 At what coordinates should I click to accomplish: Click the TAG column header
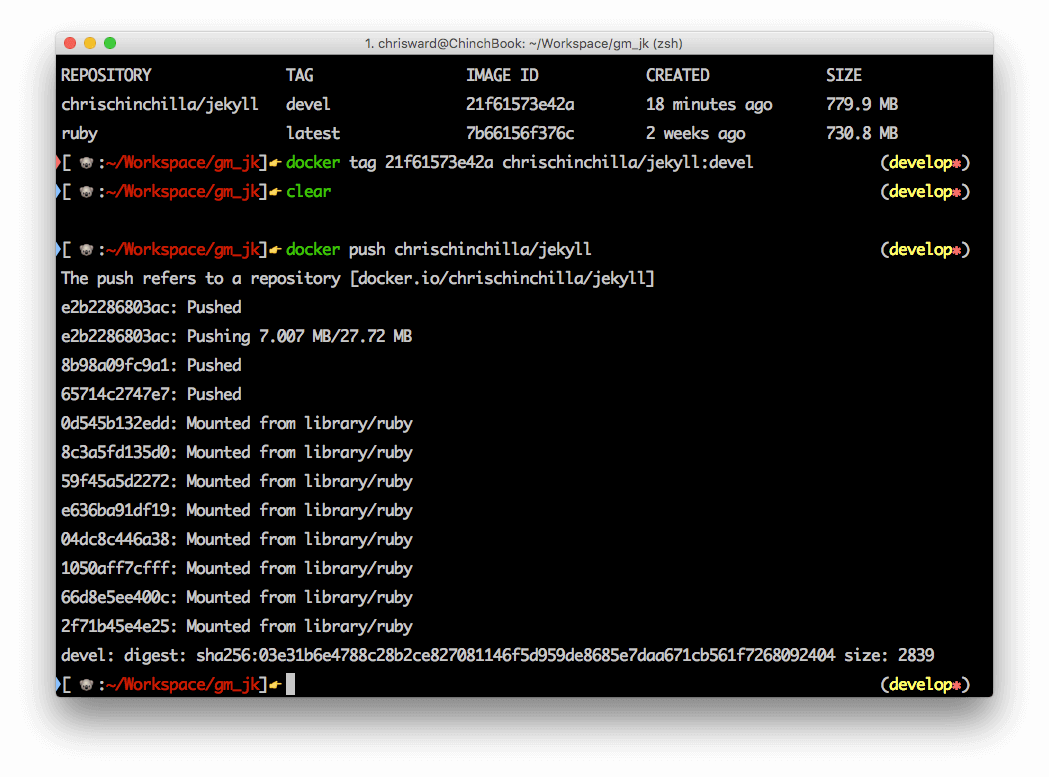point(299,75)
